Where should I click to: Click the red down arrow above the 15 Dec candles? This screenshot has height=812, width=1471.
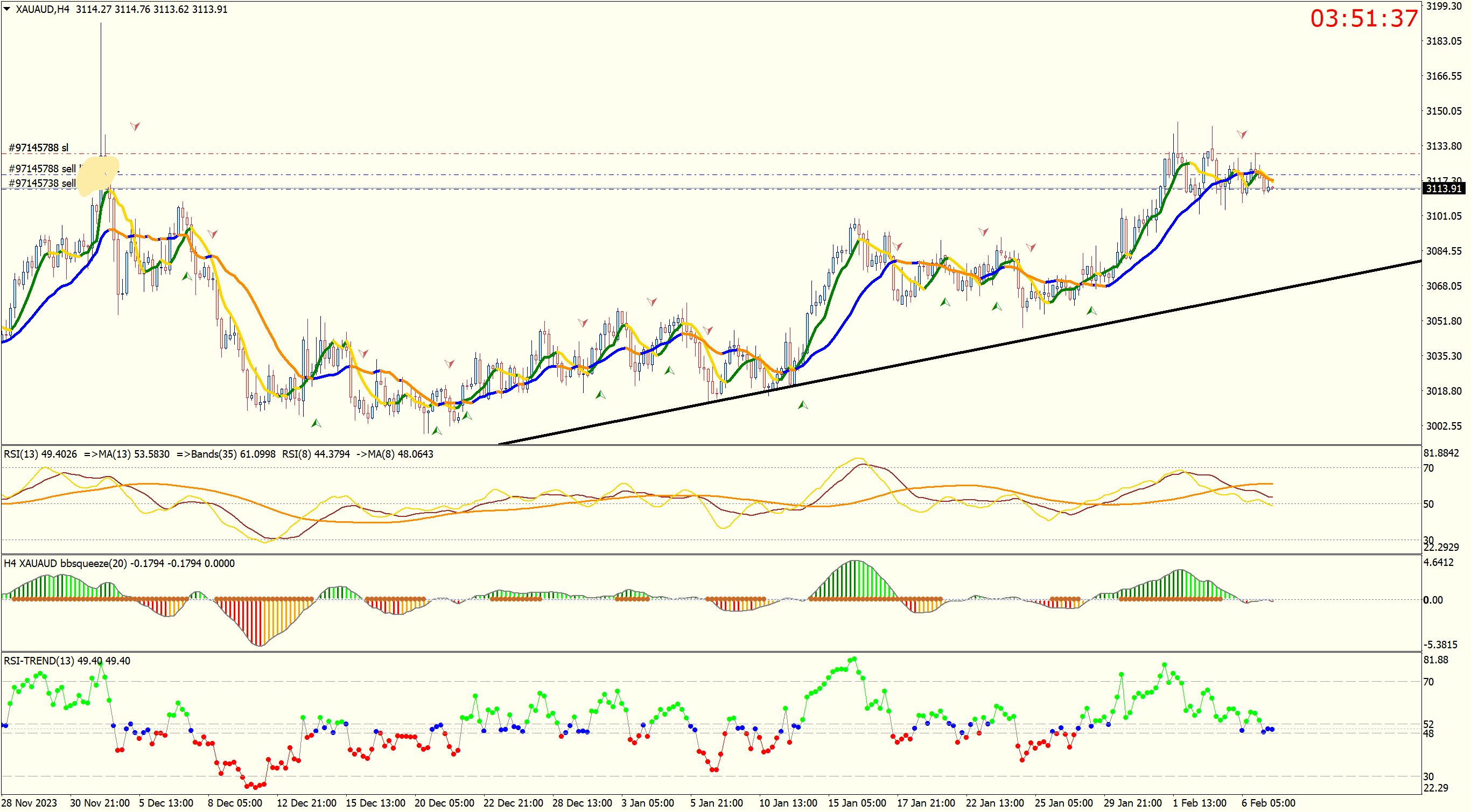pyautogui.click(x=363, y=353)
